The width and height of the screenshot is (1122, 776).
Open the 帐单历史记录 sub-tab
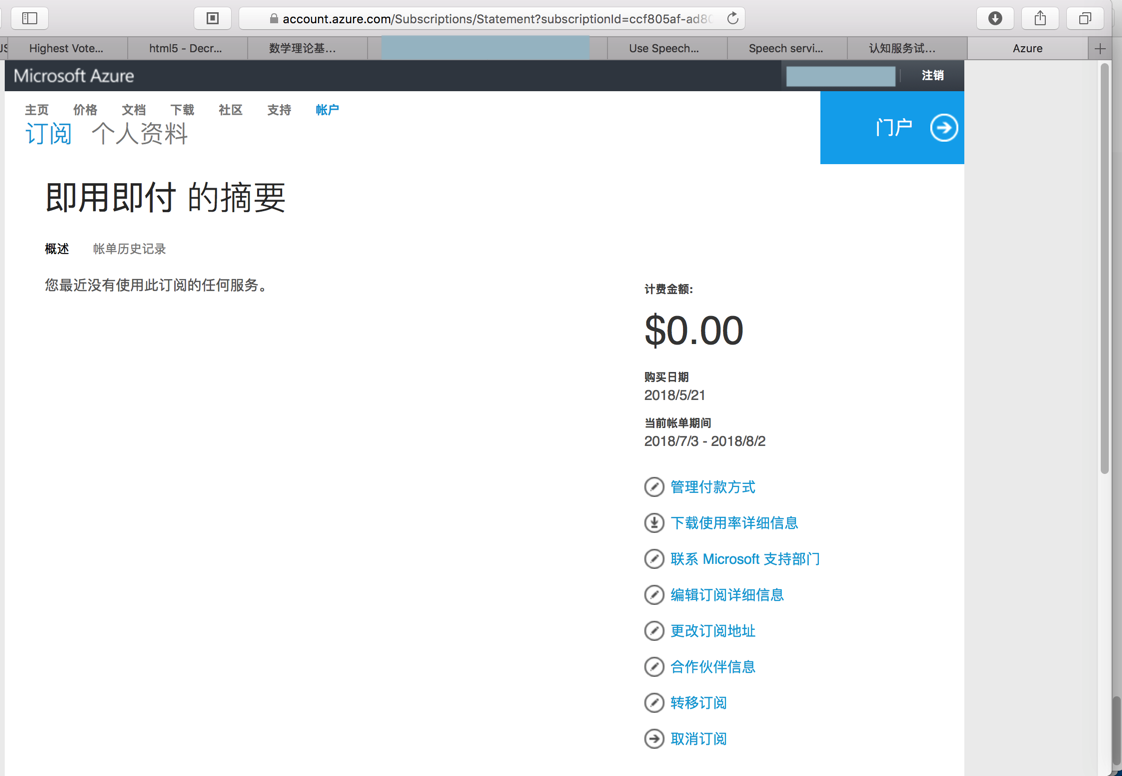point(130,249)
